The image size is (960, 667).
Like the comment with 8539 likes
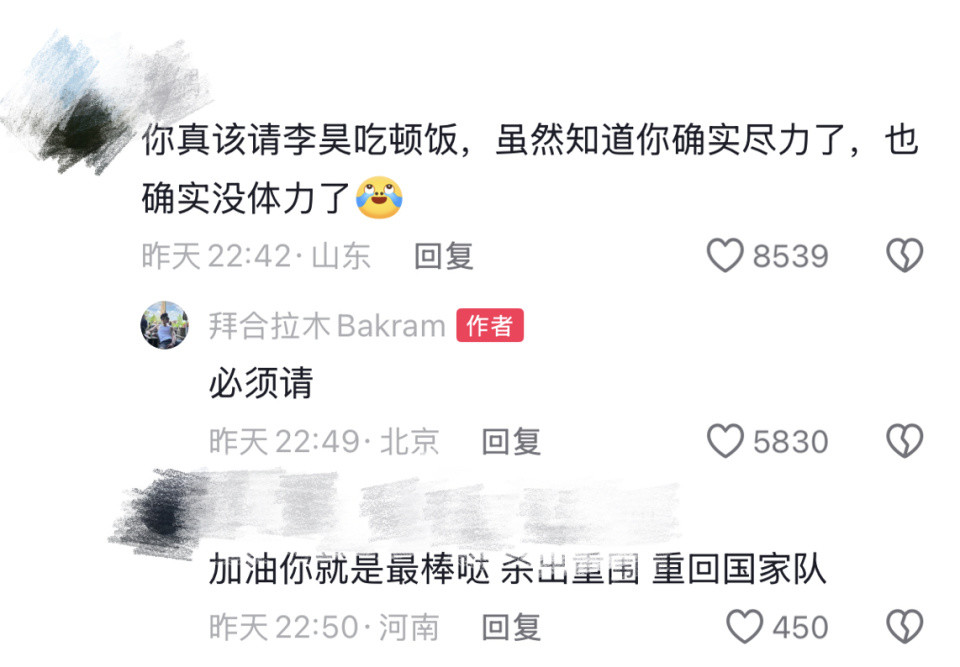pyautogui.click(x=725, y=255)
